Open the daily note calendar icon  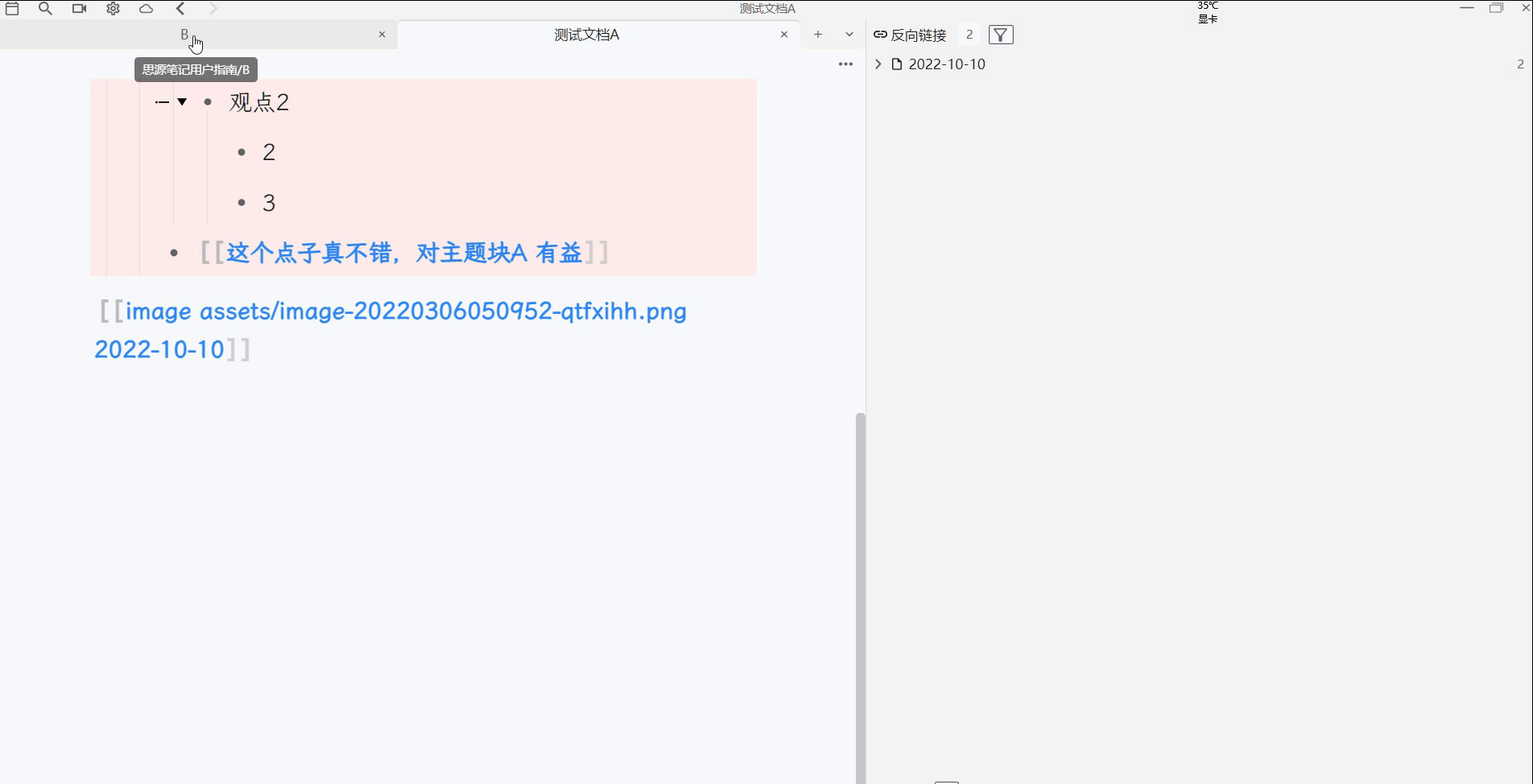point(12,9)
